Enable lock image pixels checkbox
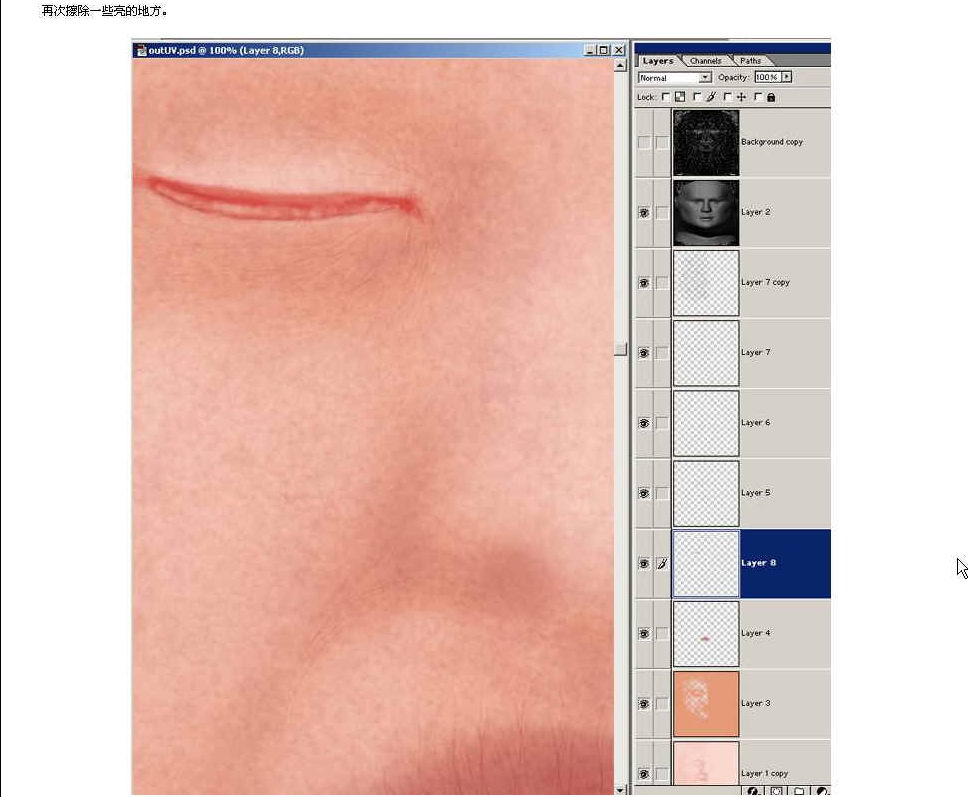The image size is (968, 797). [696, 97]
